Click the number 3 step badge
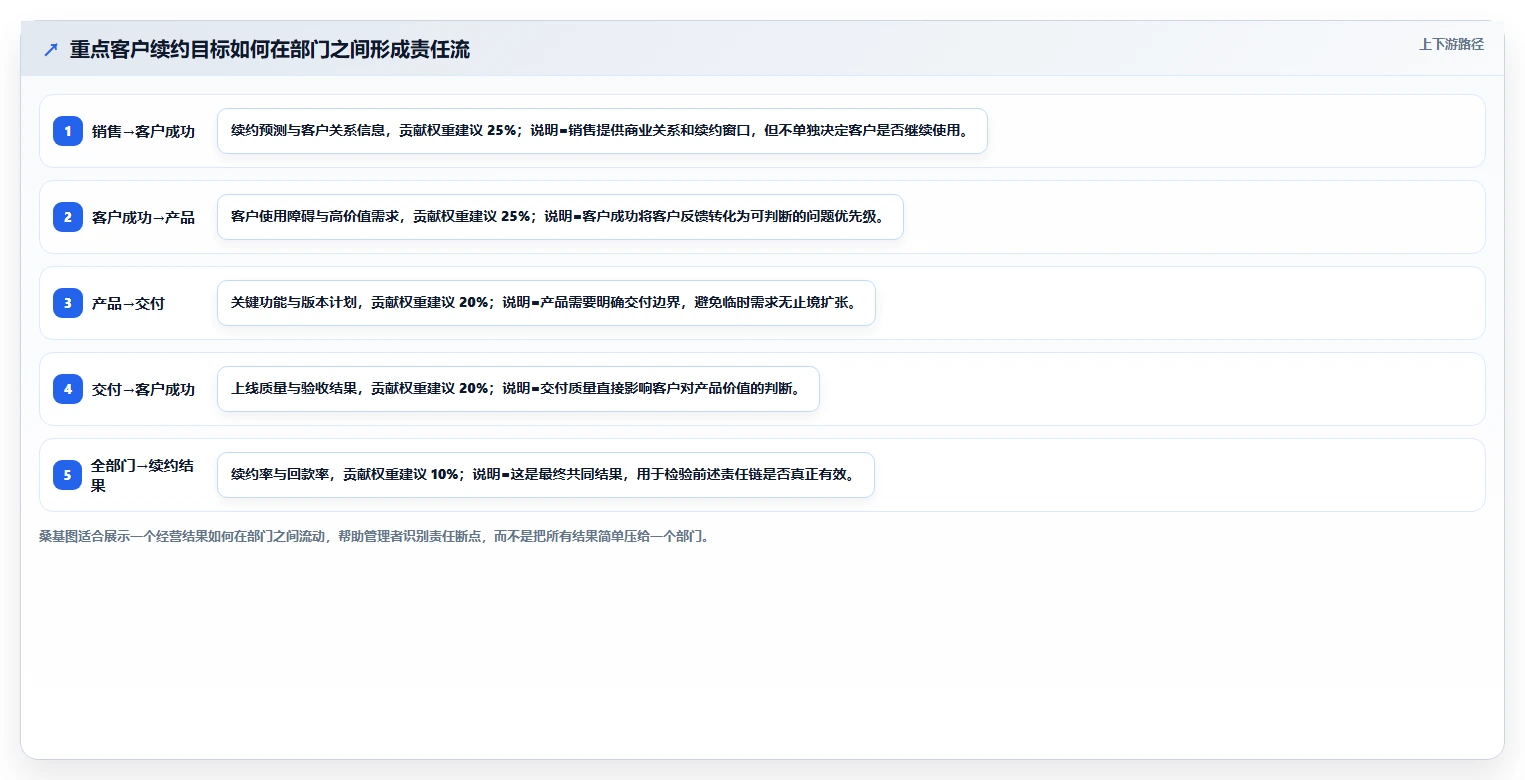The height and width of the screenshot is (780, 1525). (68, 303)
